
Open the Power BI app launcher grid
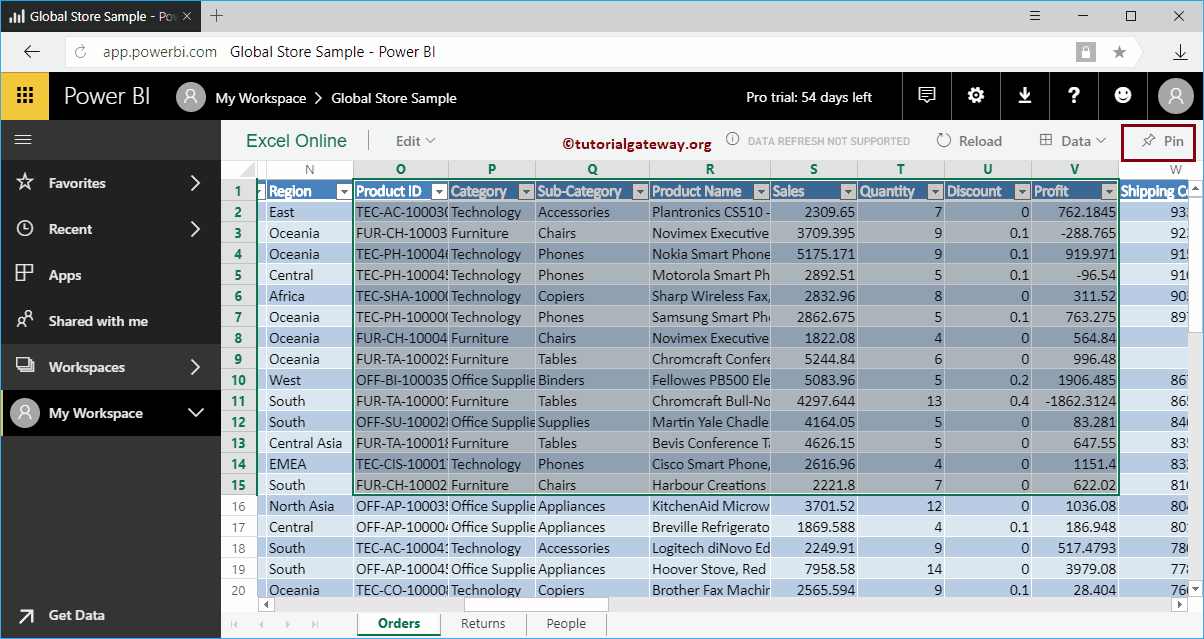[x=25, y=96]
